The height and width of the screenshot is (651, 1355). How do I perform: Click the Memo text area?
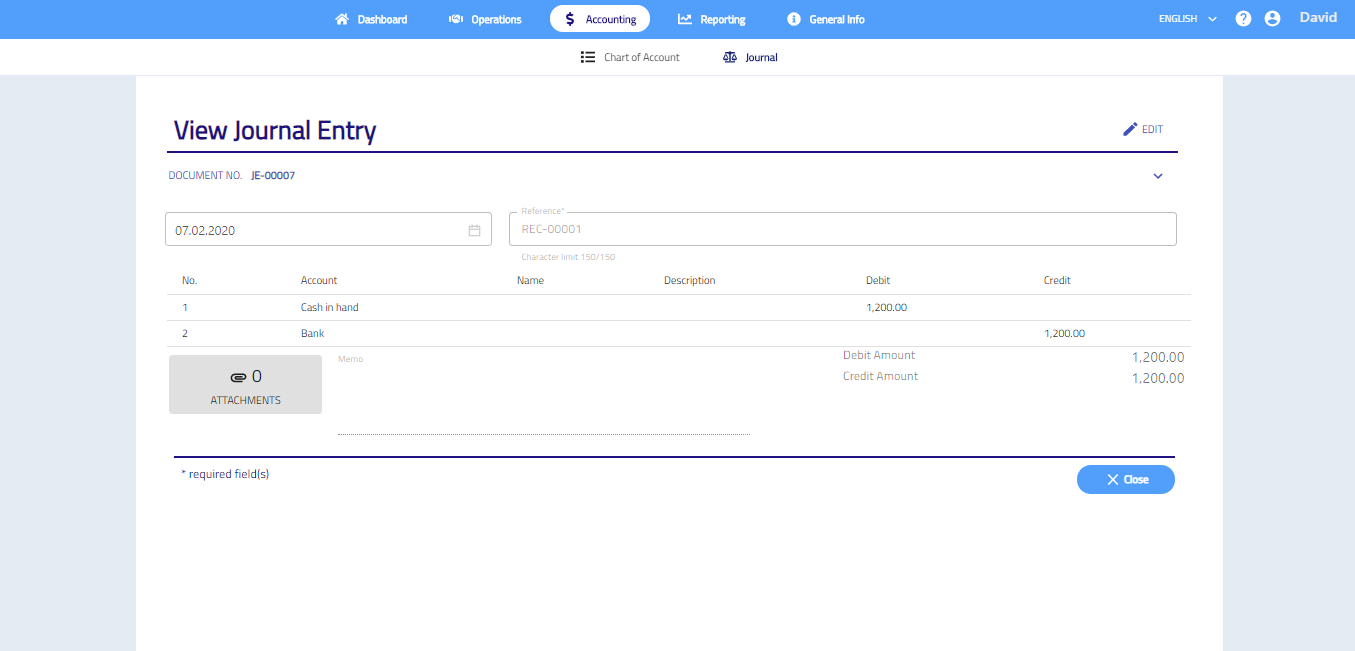pos(543,397)
